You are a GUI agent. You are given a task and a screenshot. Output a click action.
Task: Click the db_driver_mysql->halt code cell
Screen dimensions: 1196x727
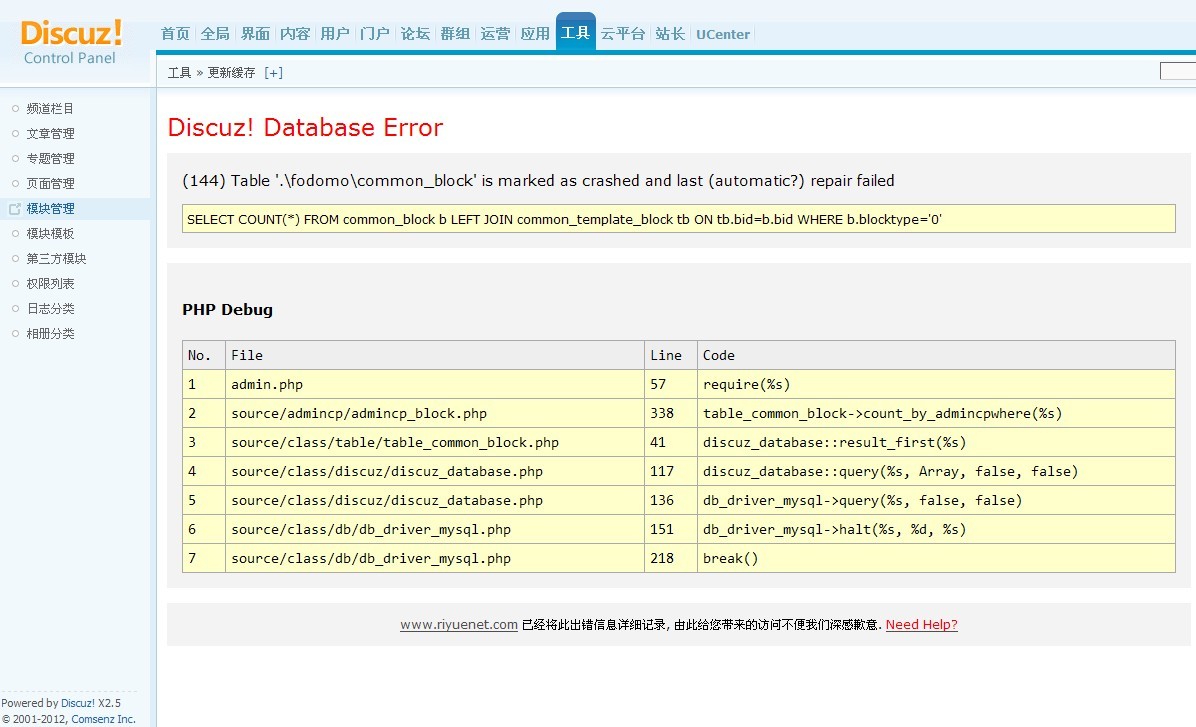[936, 529]
